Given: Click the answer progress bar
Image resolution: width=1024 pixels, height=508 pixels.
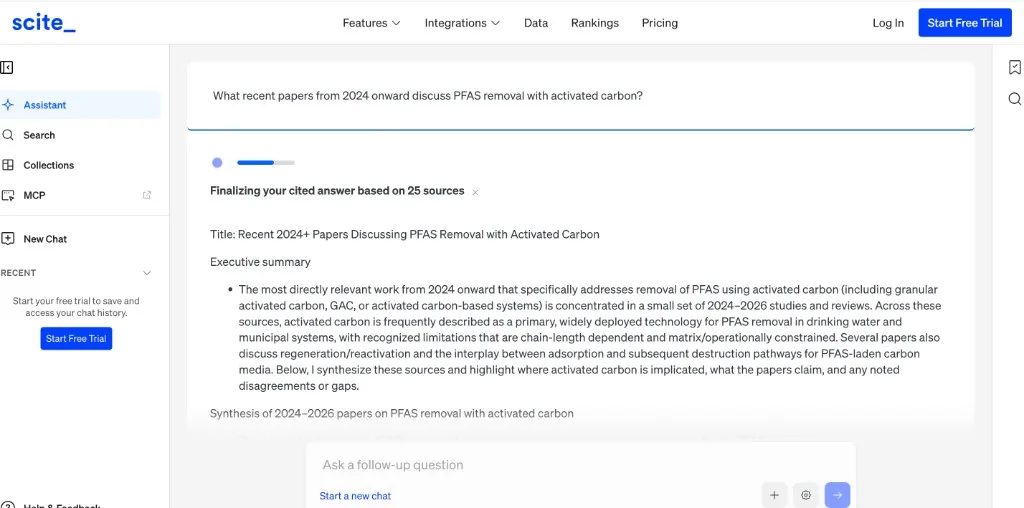Looking at the screenshot, I should point(266,163).
